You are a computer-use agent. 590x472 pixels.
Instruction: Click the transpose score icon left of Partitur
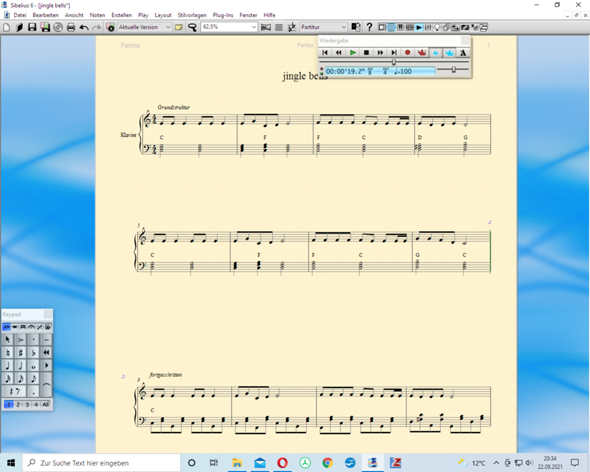click(291, 27)
